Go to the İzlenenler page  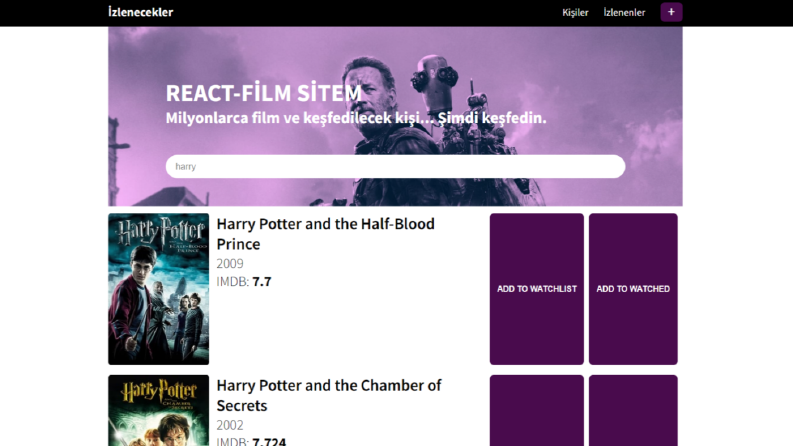point(624,13)
